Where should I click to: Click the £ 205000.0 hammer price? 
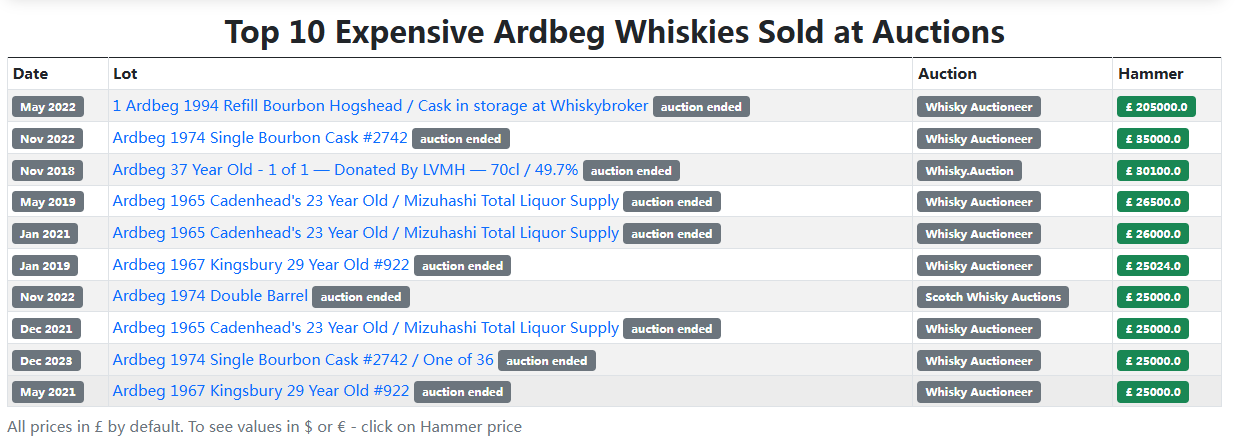pyautogui.click(x=1156, y=107)
